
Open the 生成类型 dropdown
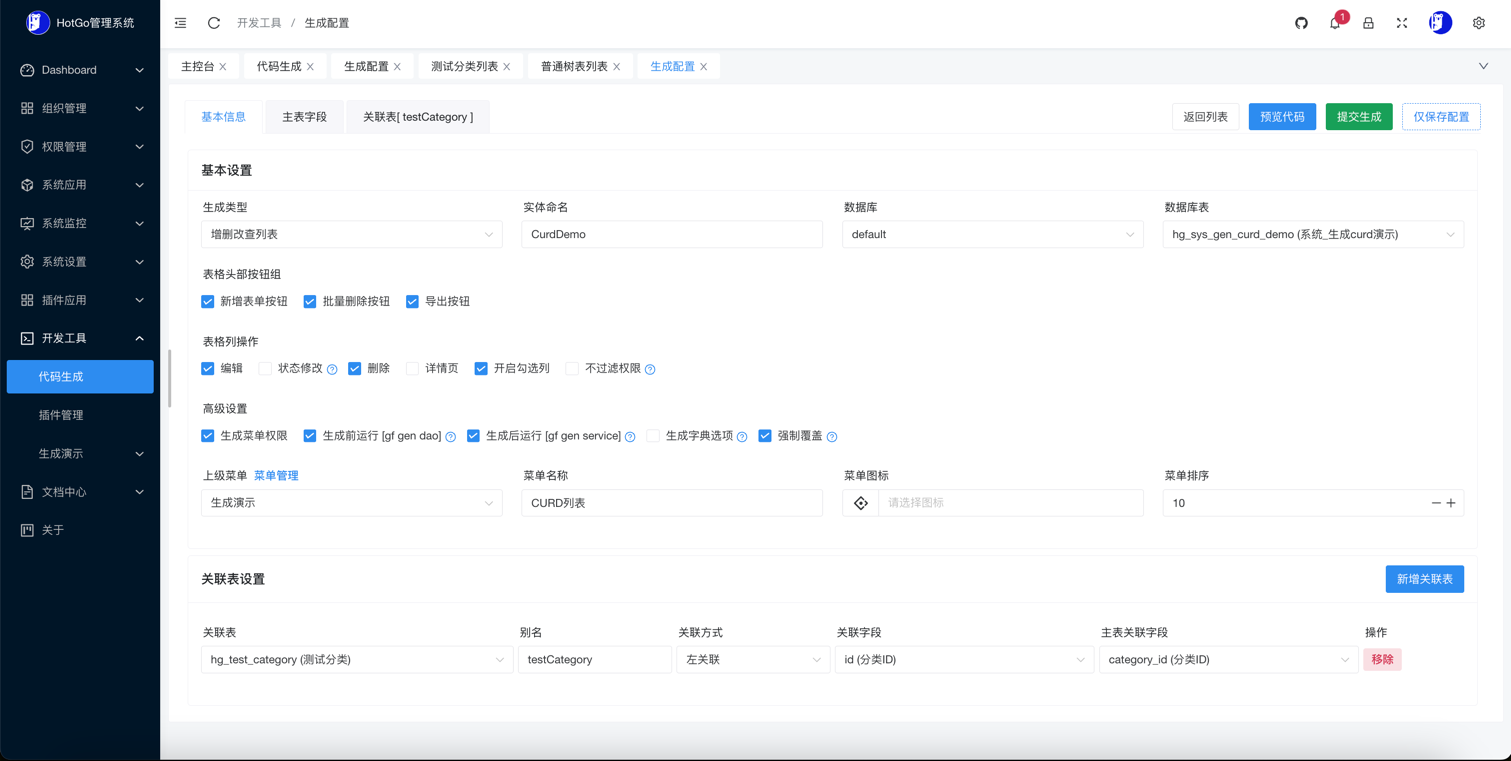(351, 235)
